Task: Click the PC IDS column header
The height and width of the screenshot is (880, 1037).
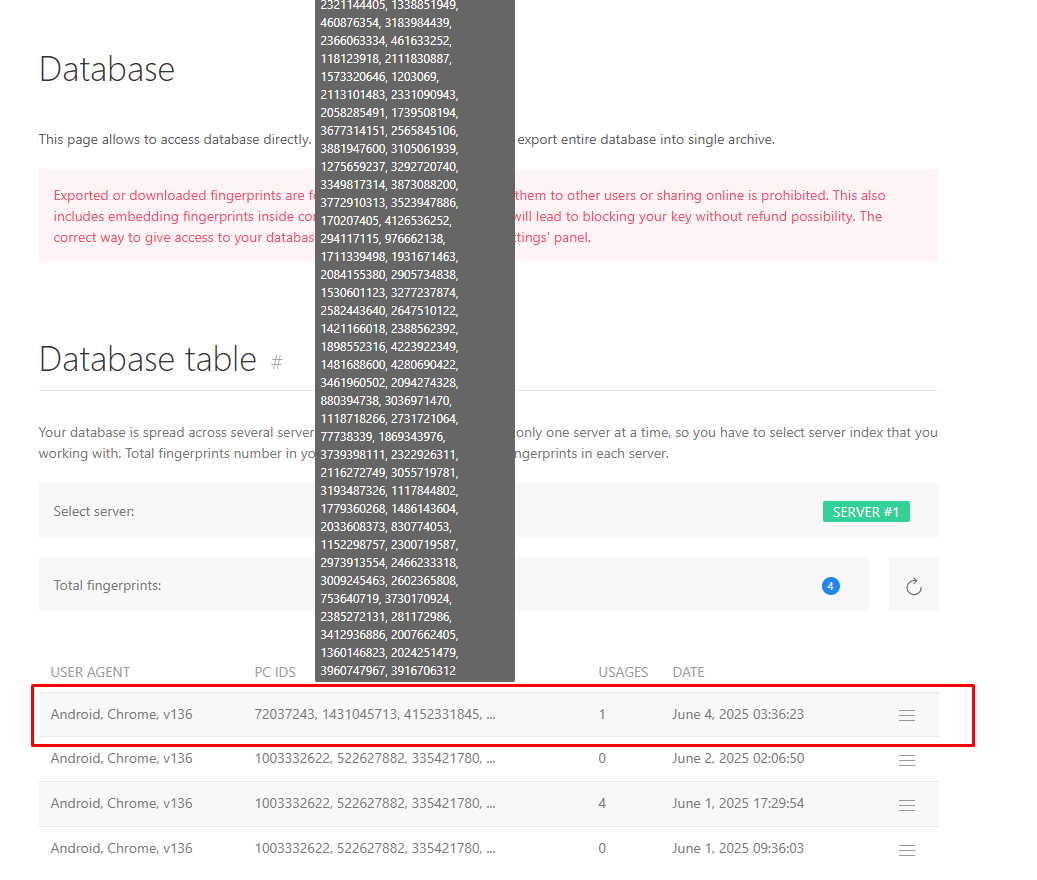Action: point(275,672)
